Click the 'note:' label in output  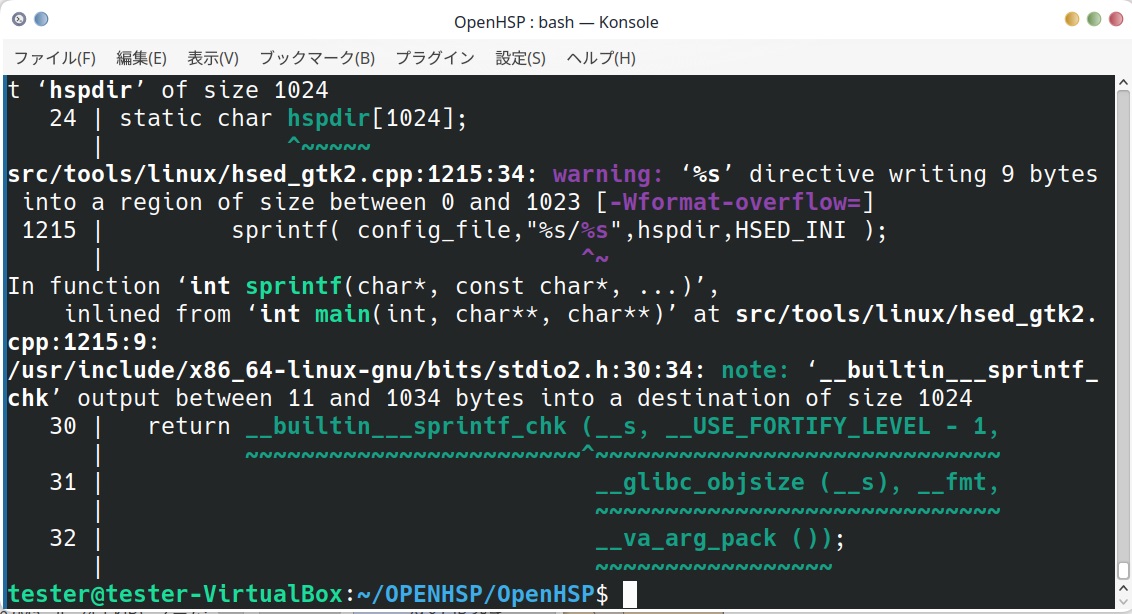tap(755, 371)
